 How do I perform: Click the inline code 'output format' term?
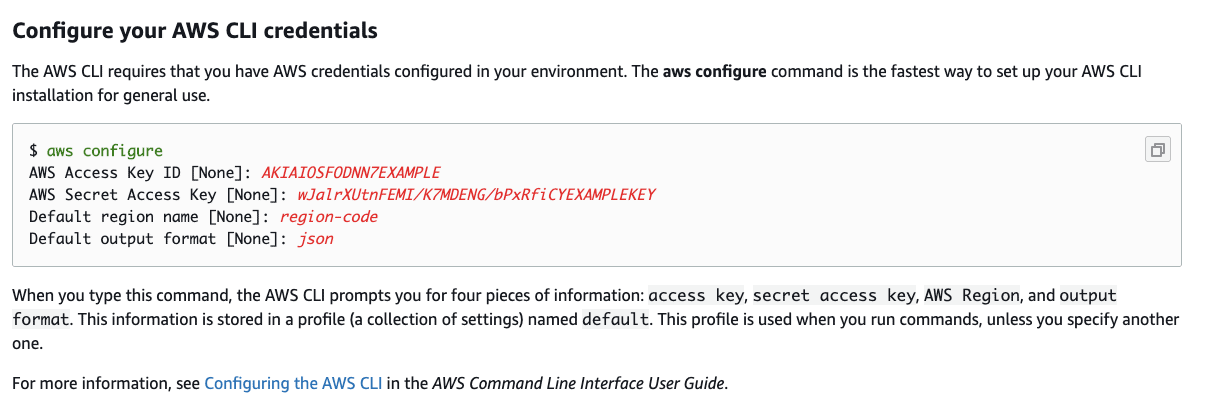coord(1087,297)
